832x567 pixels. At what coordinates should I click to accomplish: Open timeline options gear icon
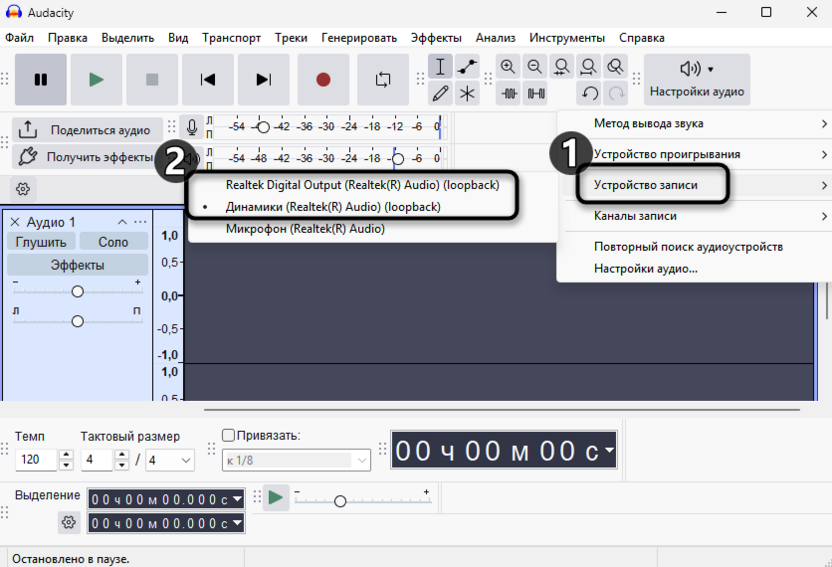click(23, 189)
